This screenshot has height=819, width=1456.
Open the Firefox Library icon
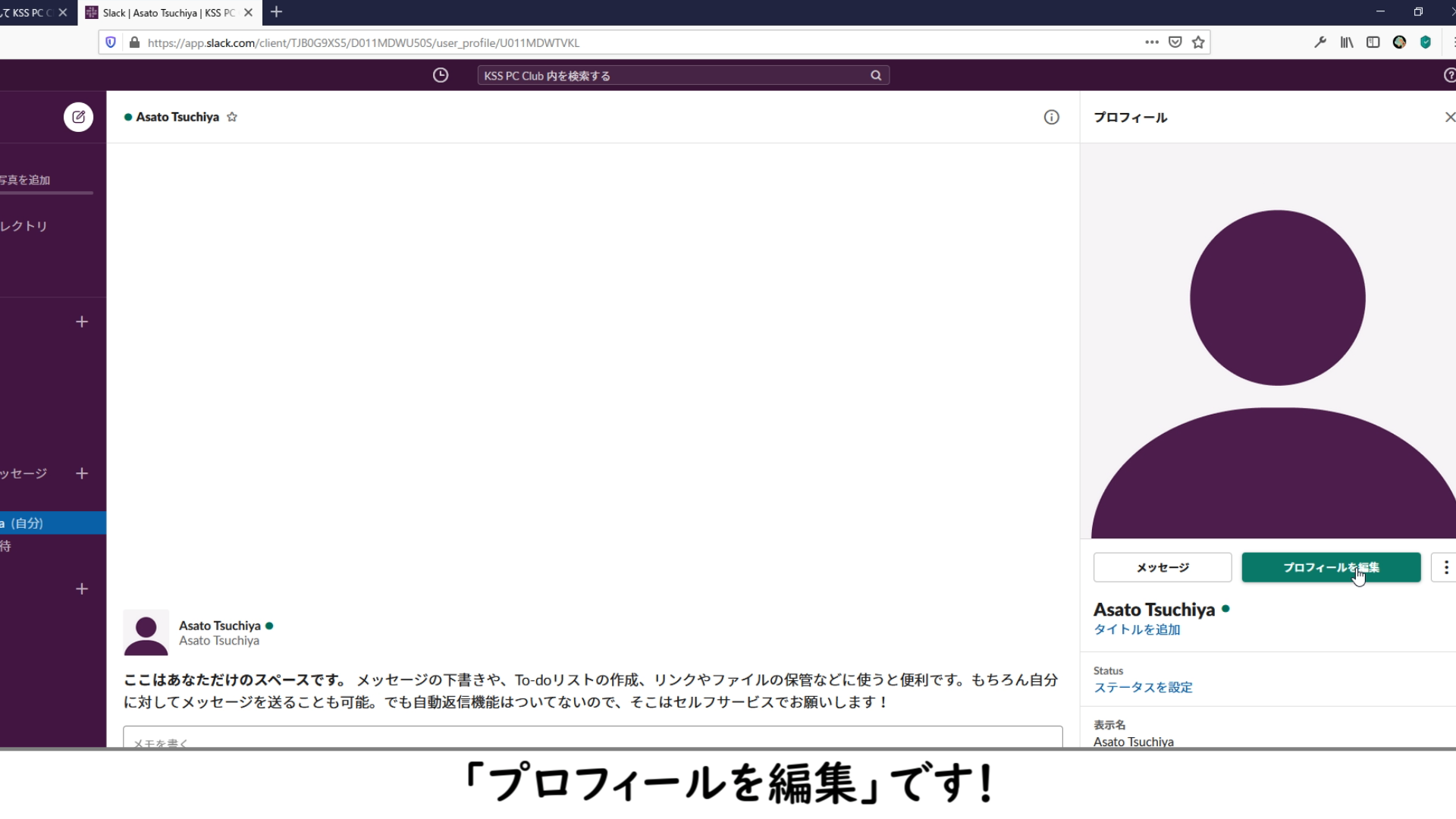pyautogui.click(x=1346, y=42)
